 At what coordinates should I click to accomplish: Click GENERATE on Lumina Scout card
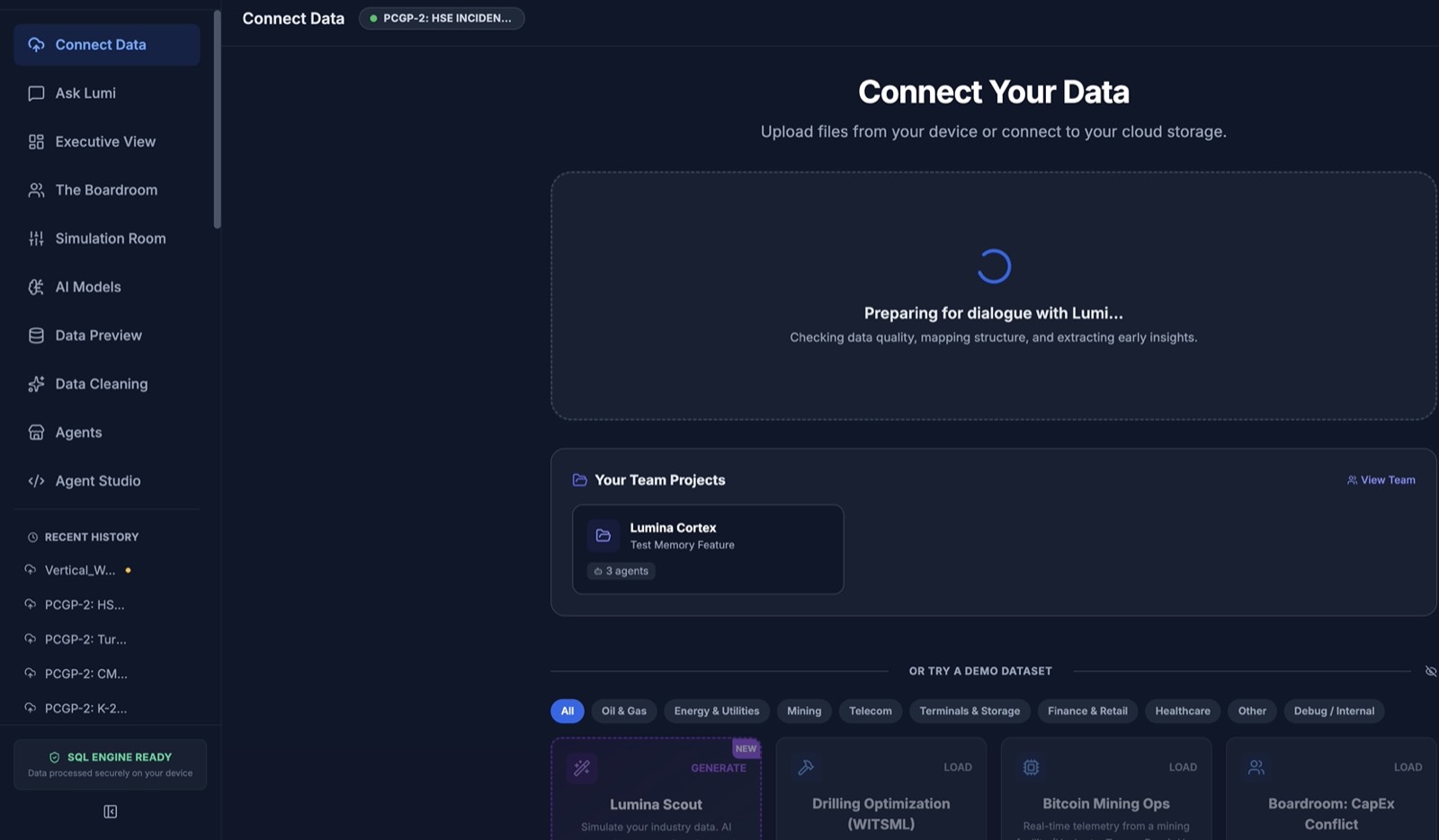(x=718, y=768)
